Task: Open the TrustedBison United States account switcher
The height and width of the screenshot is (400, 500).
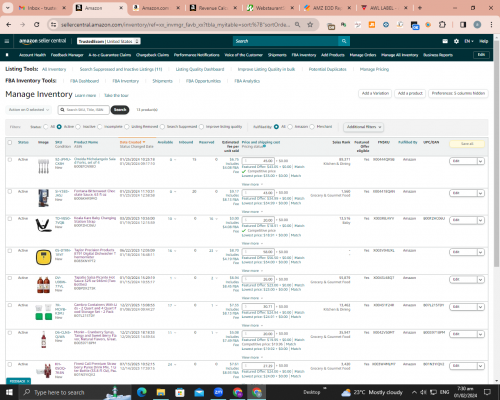Action: coord(109,41)
